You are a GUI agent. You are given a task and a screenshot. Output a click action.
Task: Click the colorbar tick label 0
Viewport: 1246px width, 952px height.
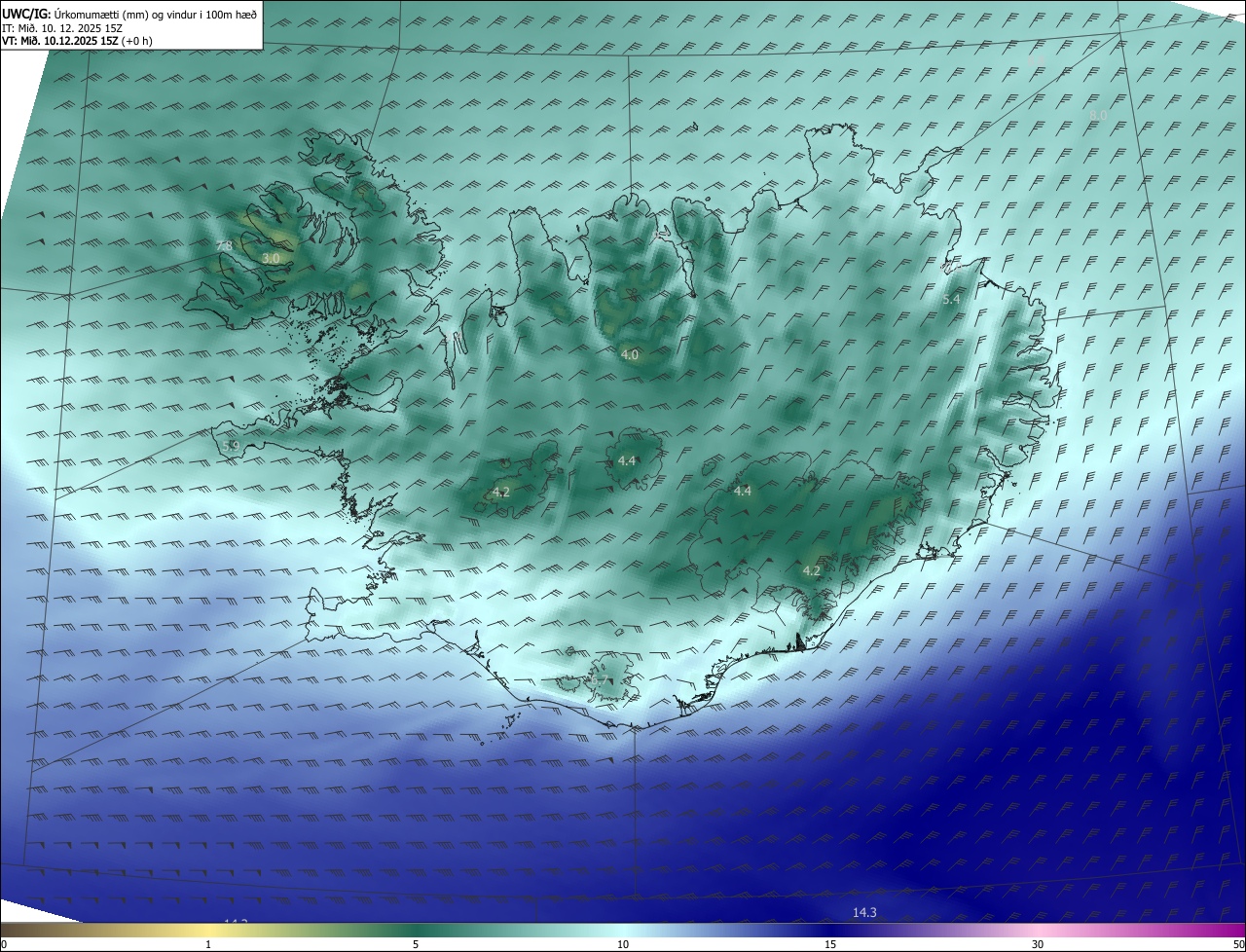(x=3, y=944)
